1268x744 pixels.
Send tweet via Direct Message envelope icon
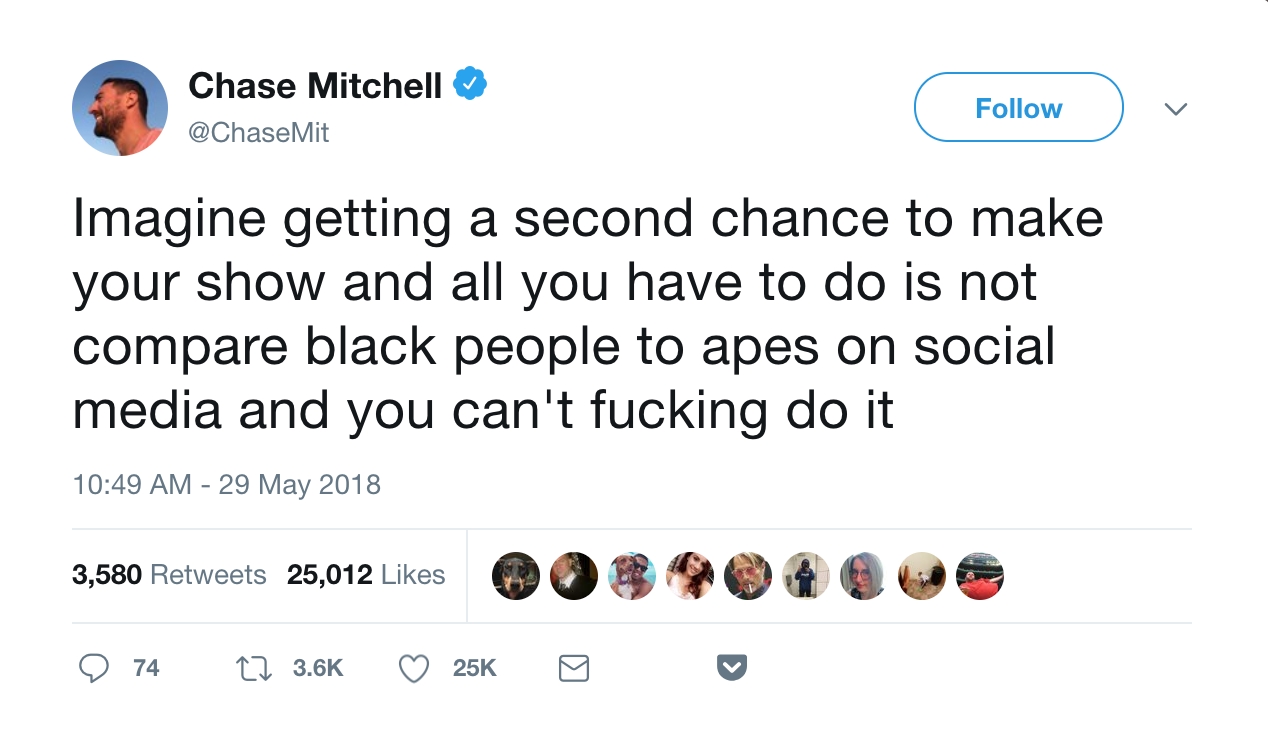pyautogui.click(x=573, y=668)
